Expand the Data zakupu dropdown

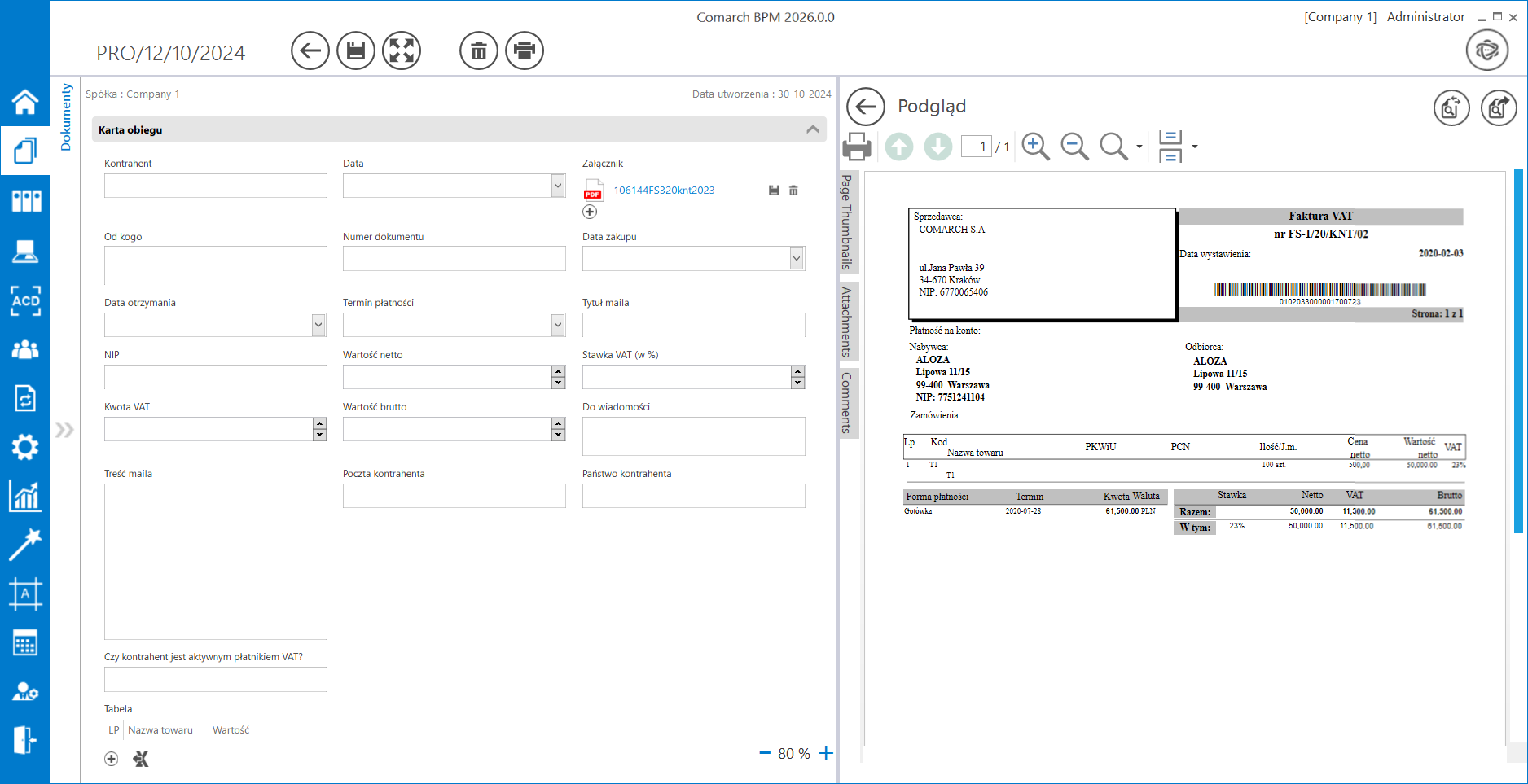[x=797, y=259]
